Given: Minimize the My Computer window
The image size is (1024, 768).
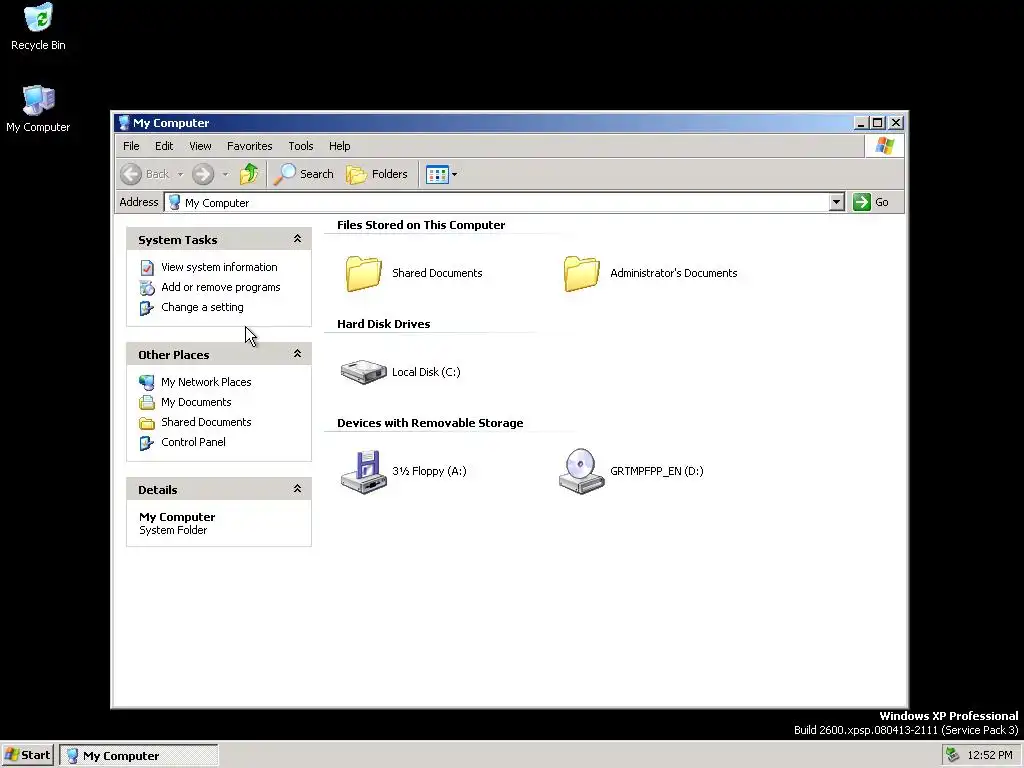Looking at the screenshot, I should [x=861, y=123].
